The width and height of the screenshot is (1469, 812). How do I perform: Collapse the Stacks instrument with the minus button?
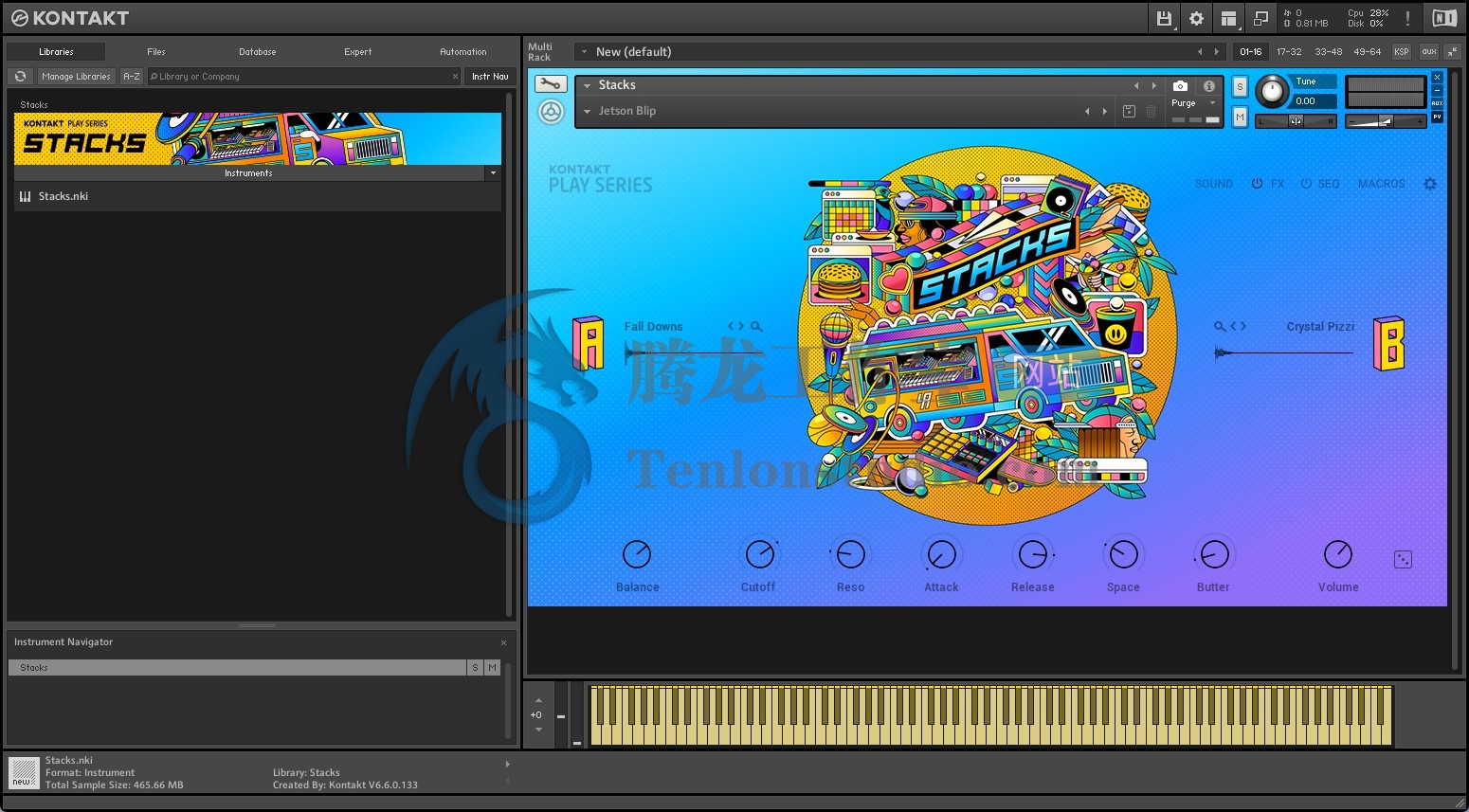coord(1437,90)
